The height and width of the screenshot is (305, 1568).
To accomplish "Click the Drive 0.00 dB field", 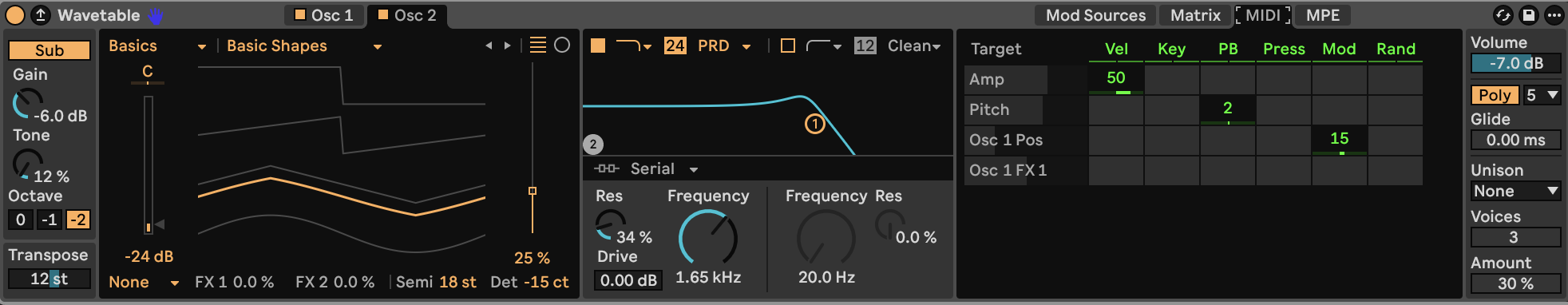I will (628, 280).
